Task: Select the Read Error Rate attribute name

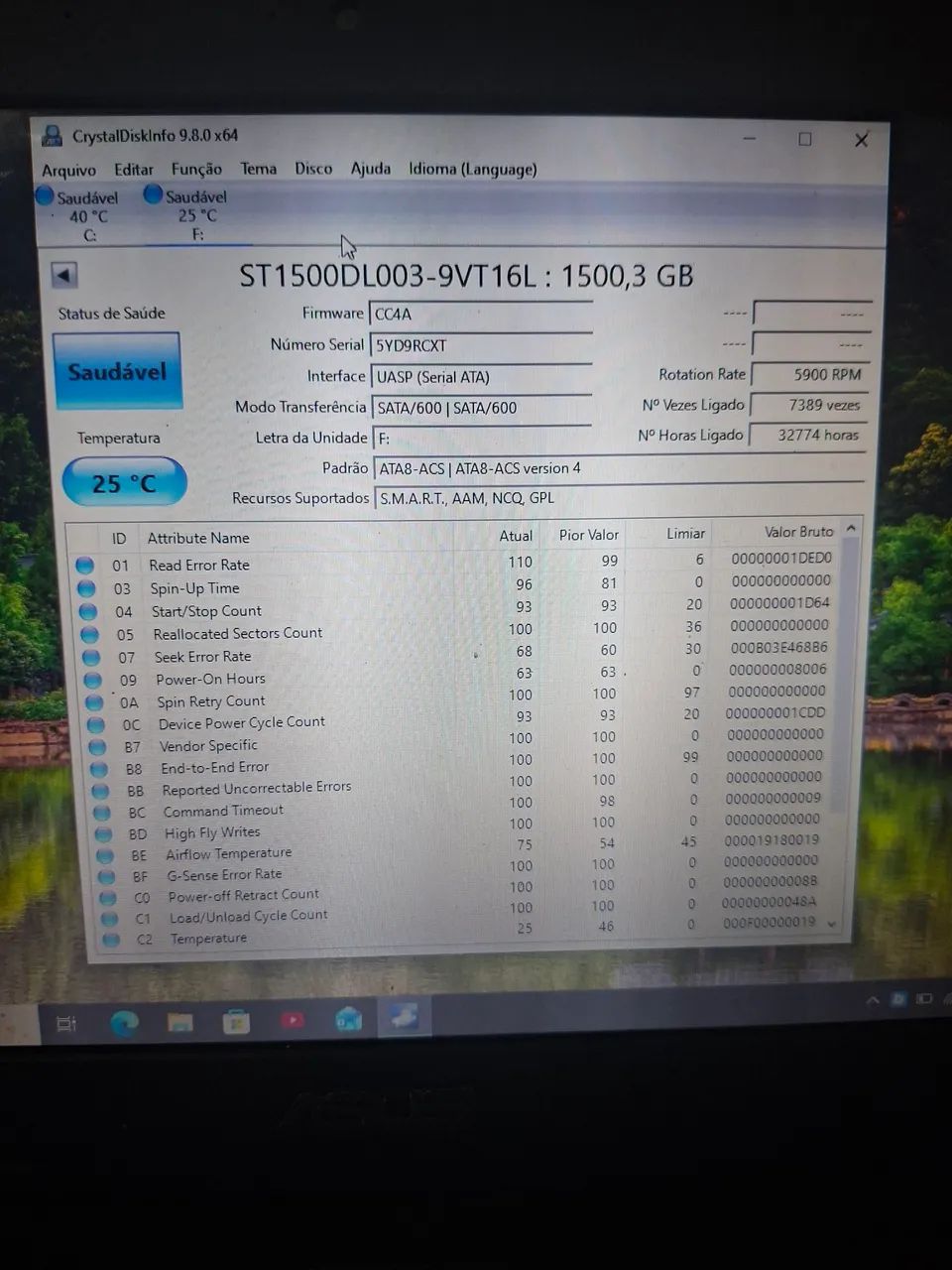Action: [199, 565]
